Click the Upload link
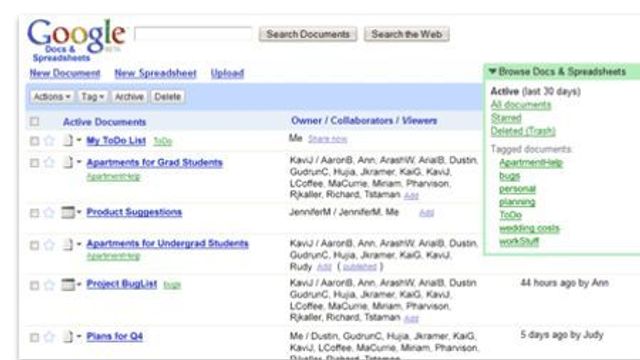This screenshot has height=360, width=640. tap(227, 73)
